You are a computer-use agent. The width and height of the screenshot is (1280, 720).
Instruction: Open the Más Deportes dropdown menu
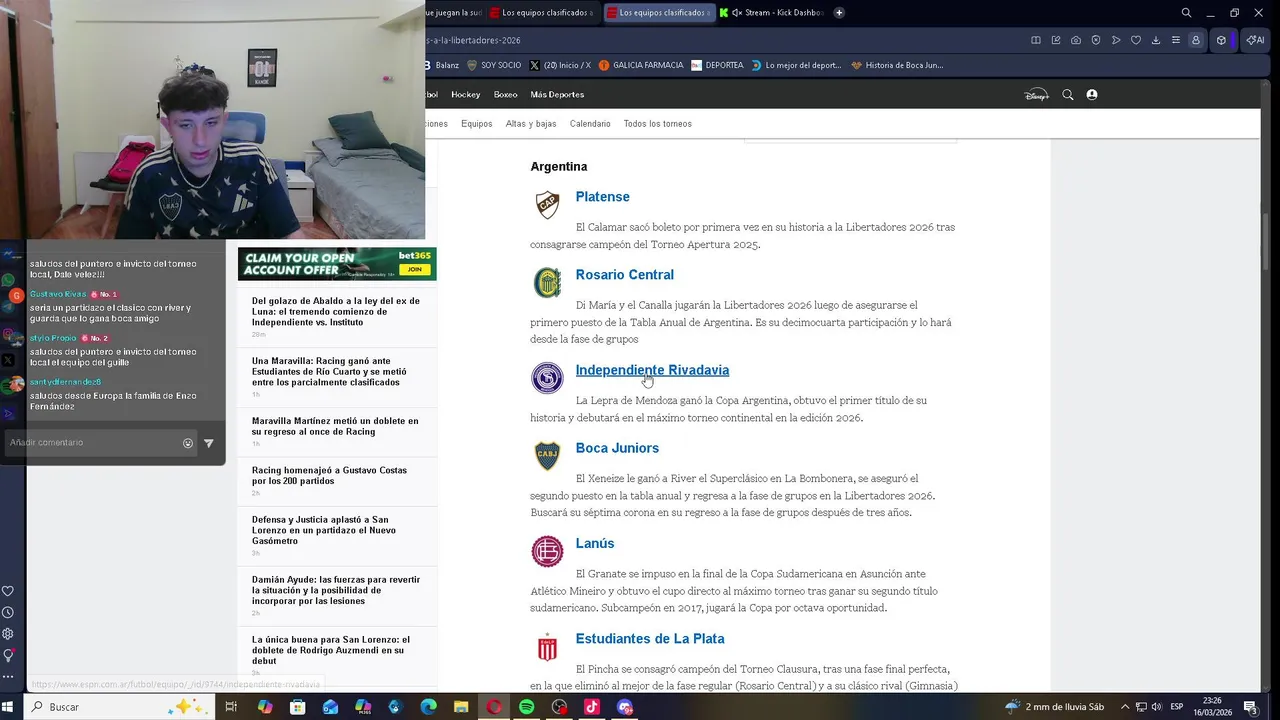tap(557, 95)
